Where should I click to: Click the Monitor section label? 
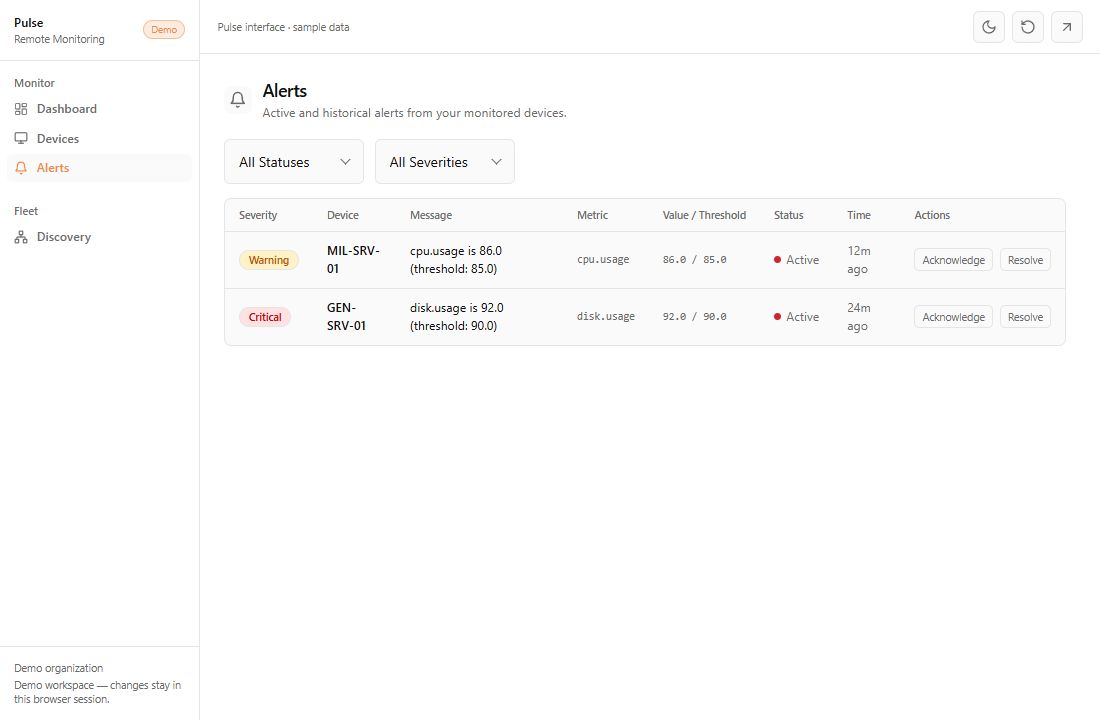click(x=34, y=83)
